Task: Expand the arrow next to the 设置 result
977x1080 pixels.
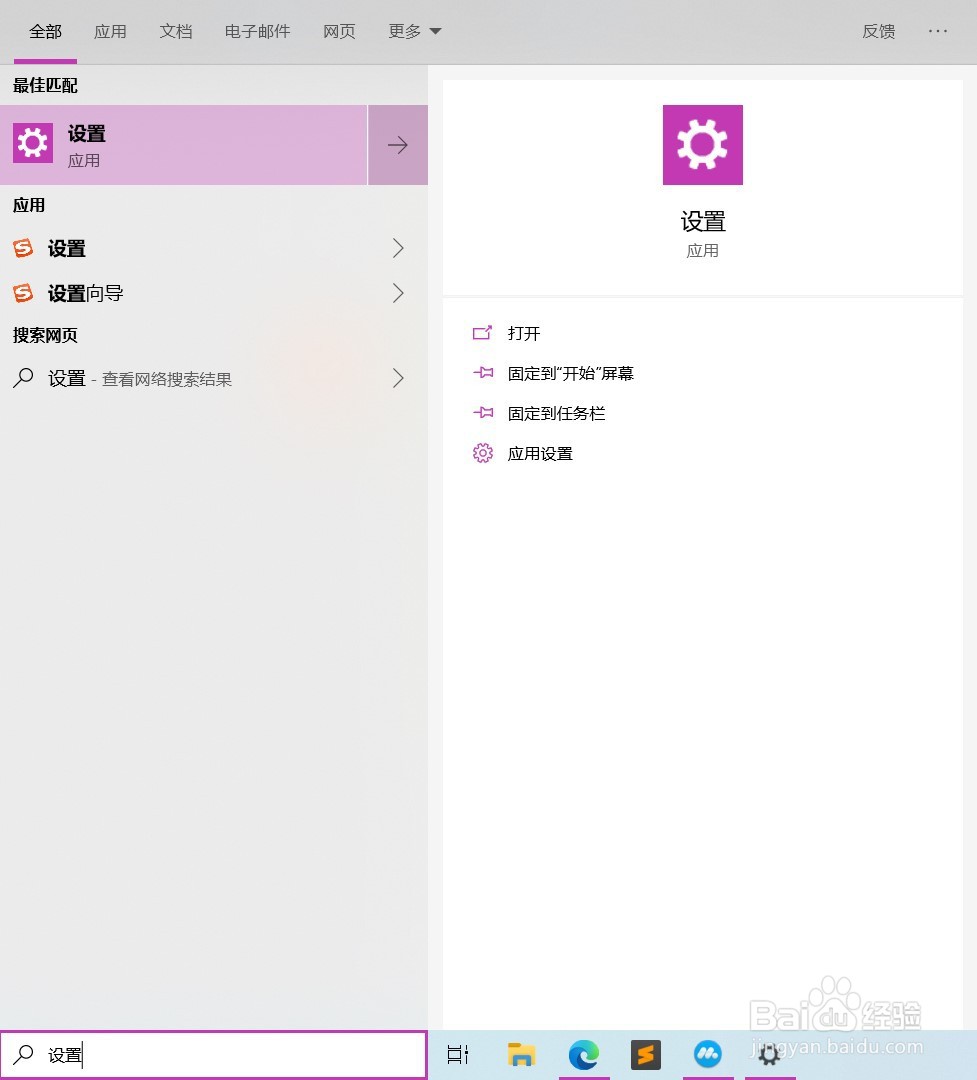Action: click(397, 144)
